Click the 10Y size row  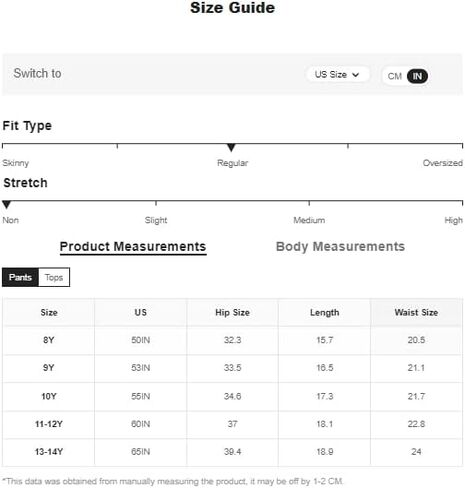232,396
